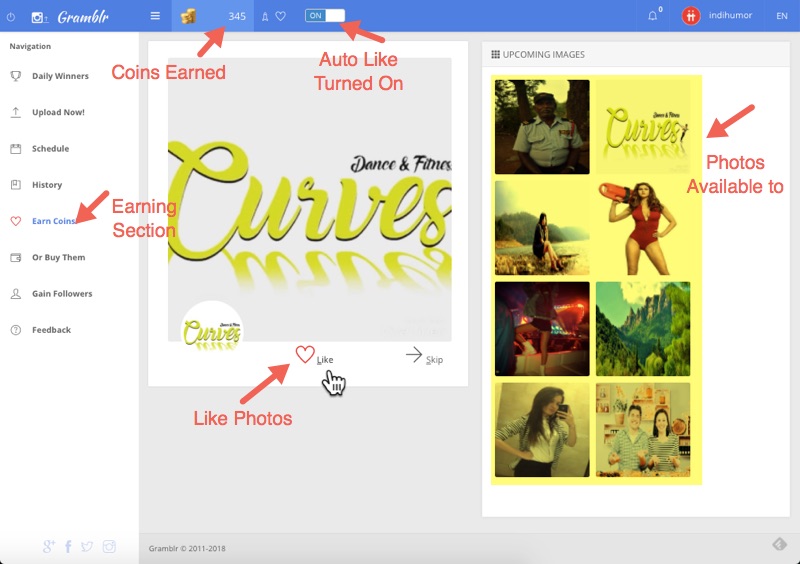Click the question mark icon beside Feedback

point(16,330)
